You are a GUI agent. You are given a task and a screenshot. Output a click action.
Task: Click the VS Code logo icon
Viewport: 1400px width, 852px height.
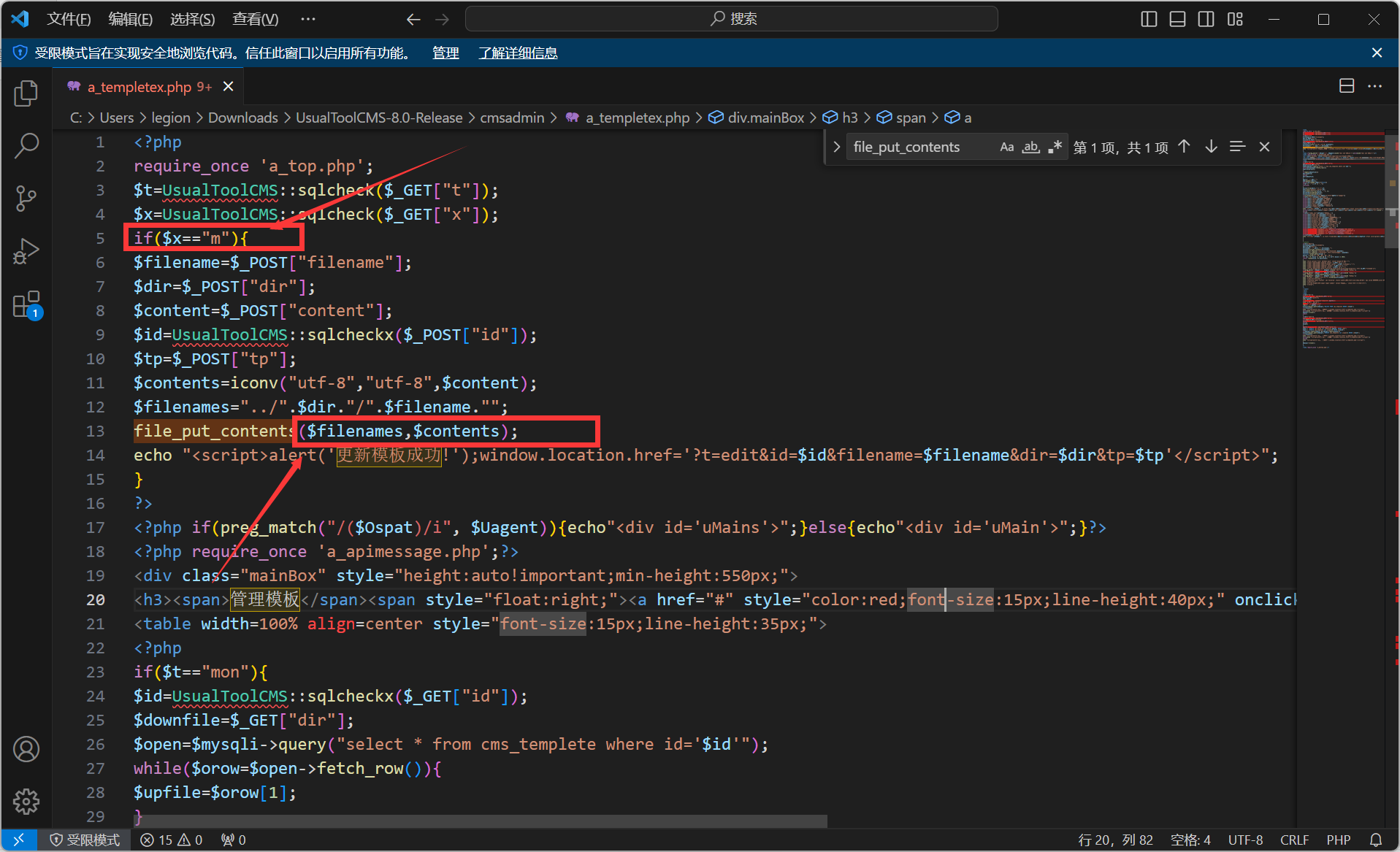[20, 19]
